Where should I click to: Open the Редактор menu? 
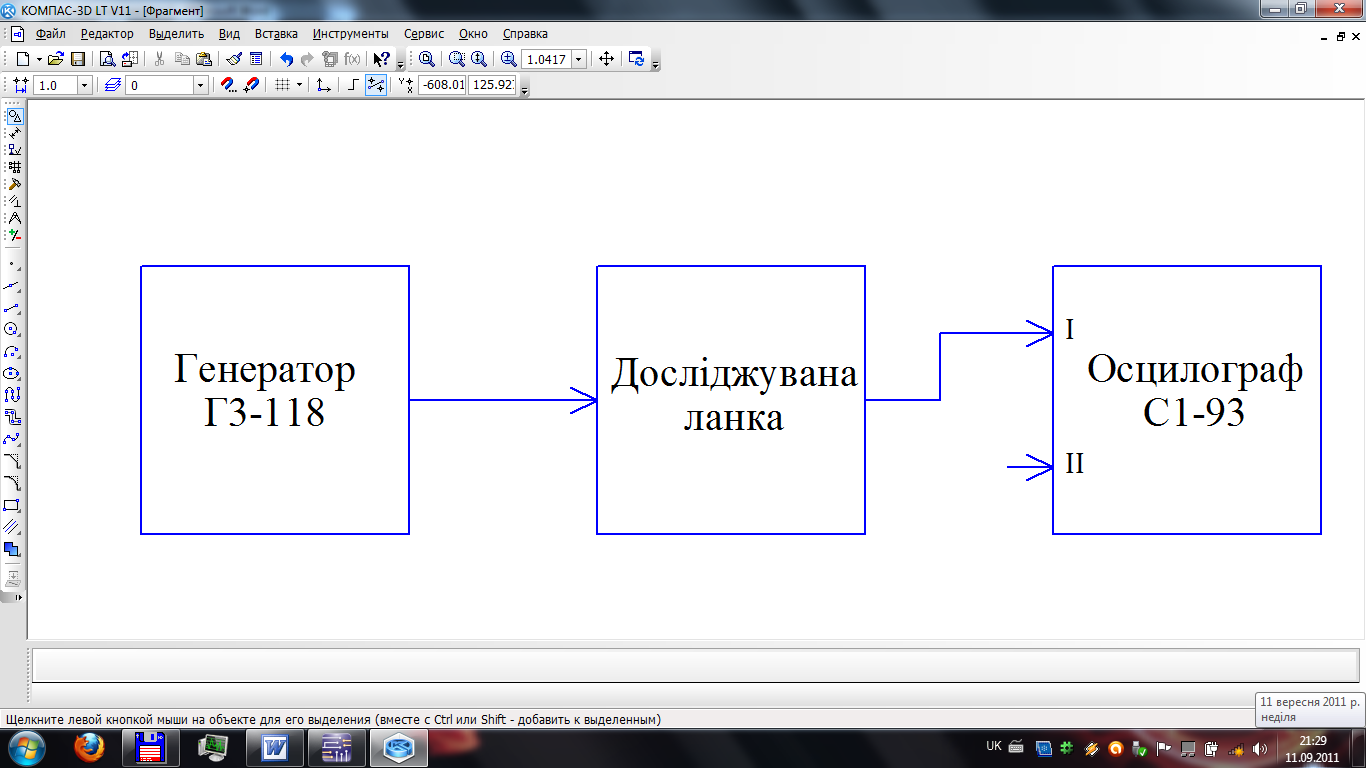[107, 34]
